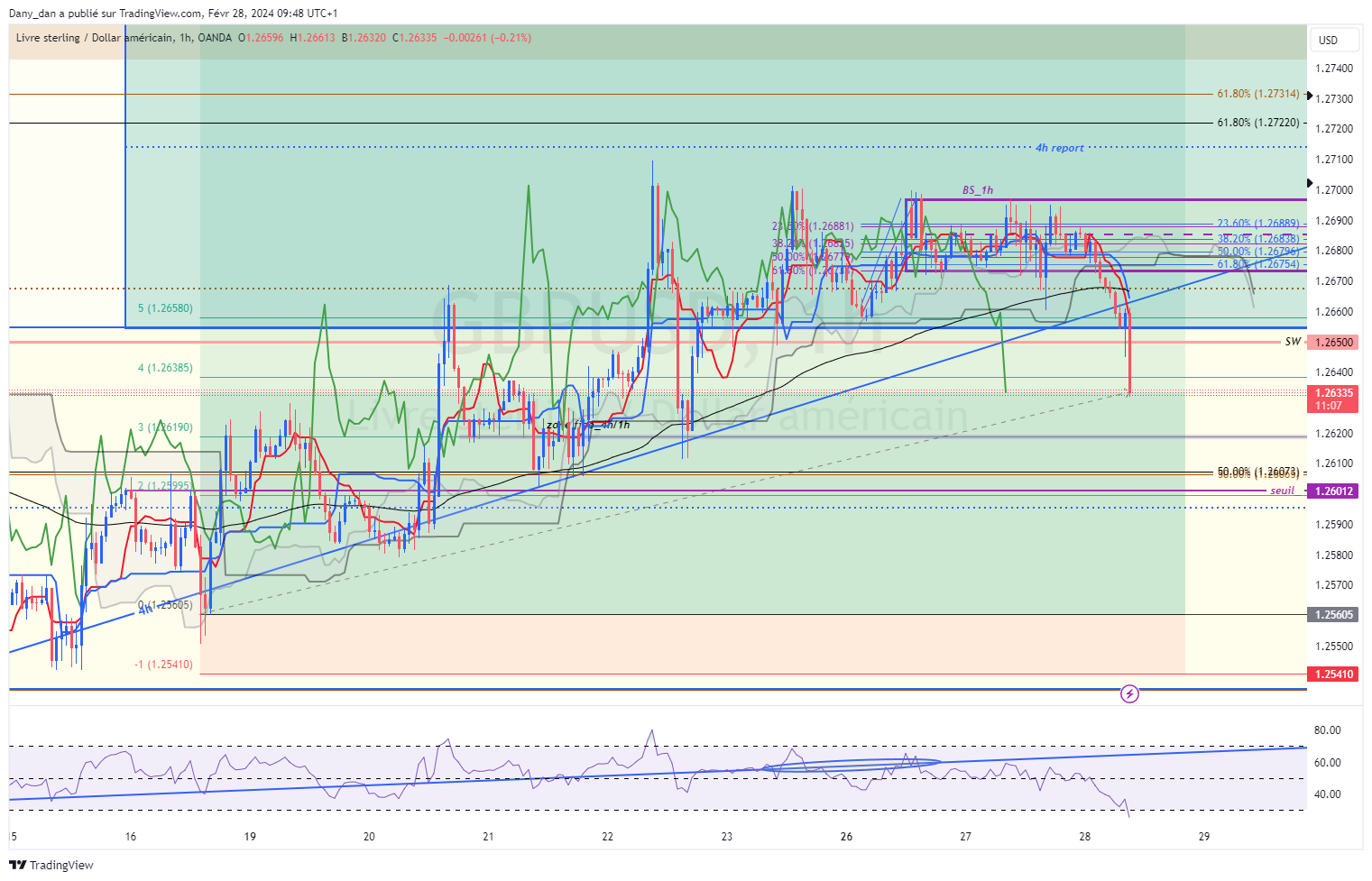1372x881 pixels.
Task: Click the level label '-1 (1.25410)'
Action: pos(163,665)
